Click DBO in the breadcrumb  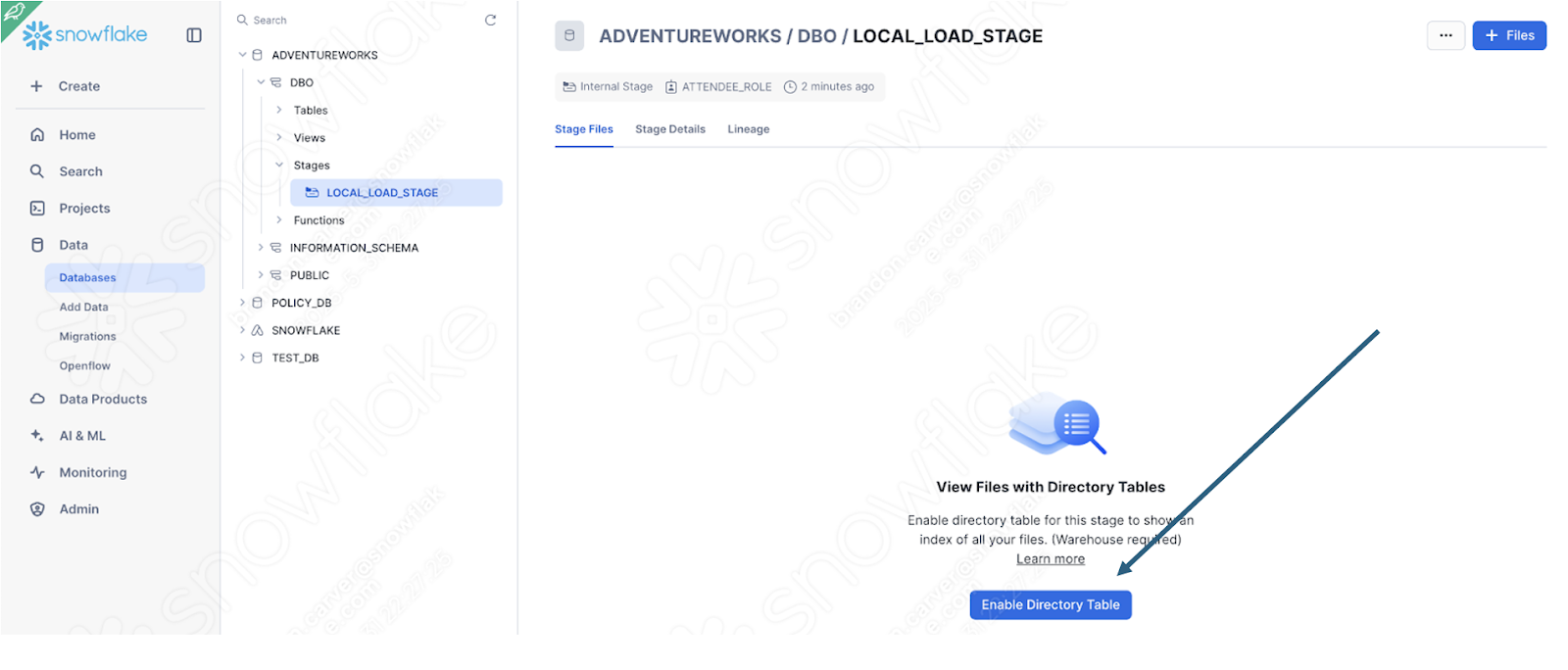[816, 36]
